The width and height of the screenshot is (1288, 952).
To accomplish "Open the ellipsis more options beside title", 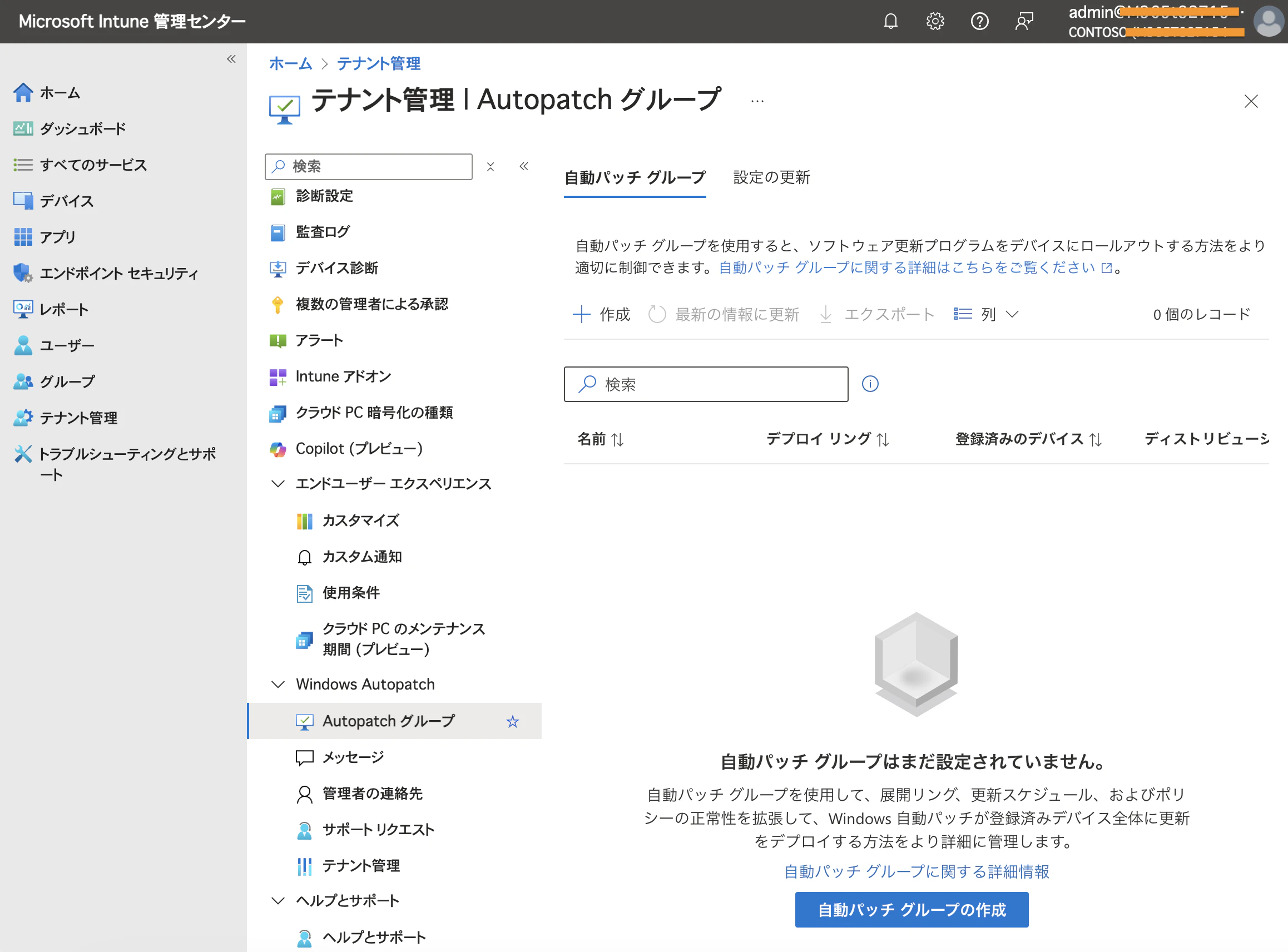I will (757, 101).
